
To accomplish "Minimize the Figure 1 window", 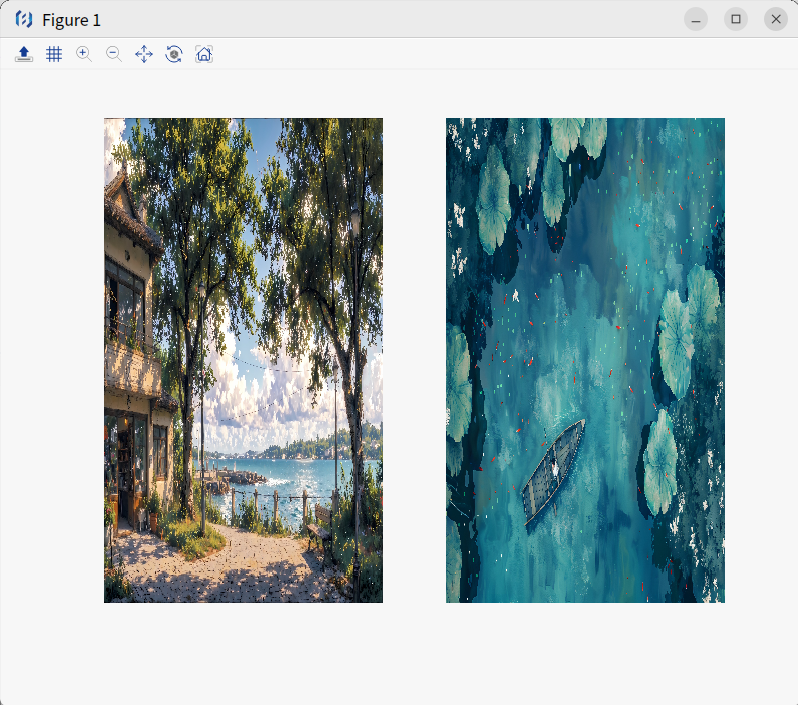I will (x=696, y=19).
